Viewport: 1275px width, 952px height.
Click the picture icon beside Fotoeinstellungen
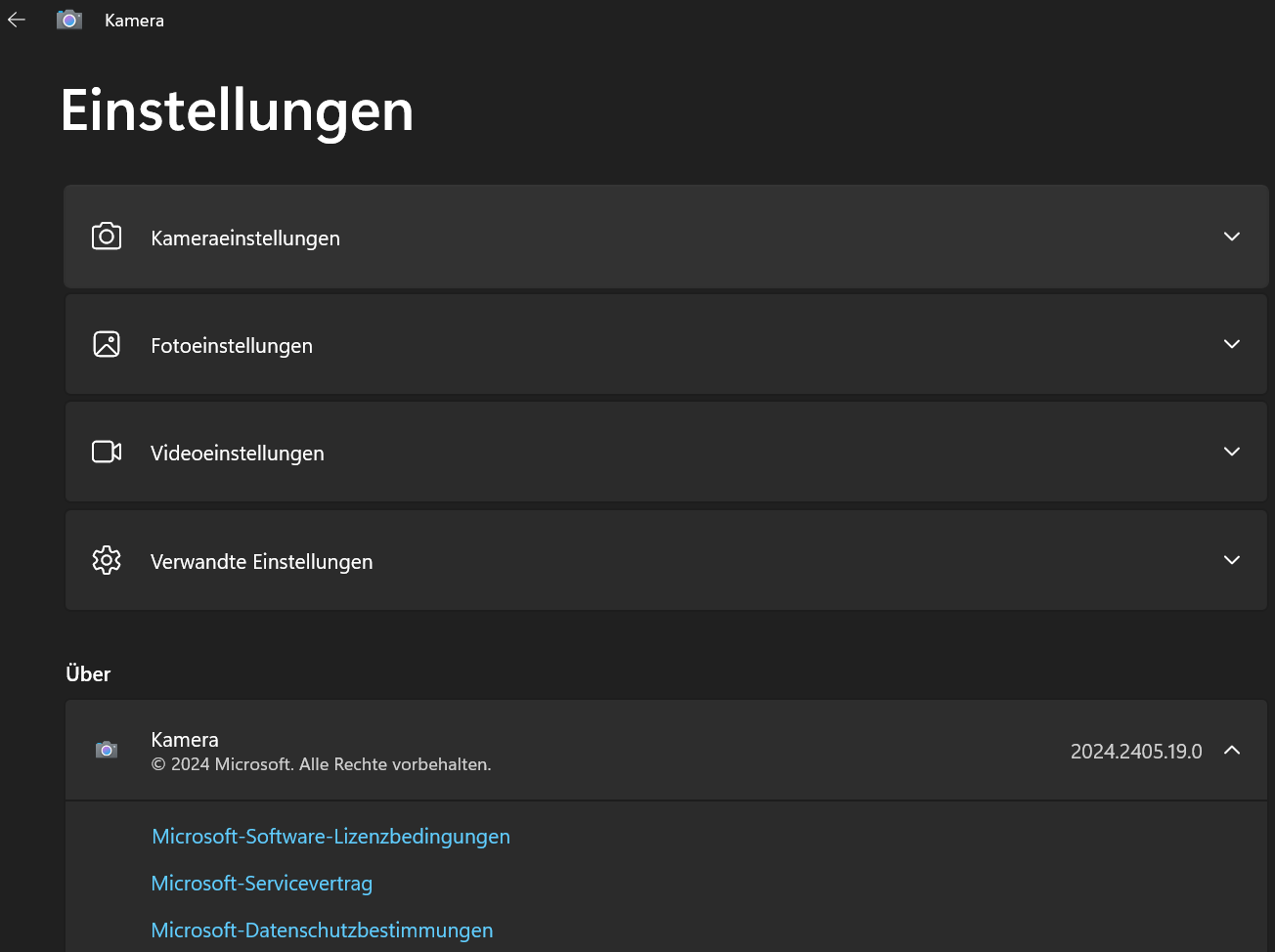point(107,344)
